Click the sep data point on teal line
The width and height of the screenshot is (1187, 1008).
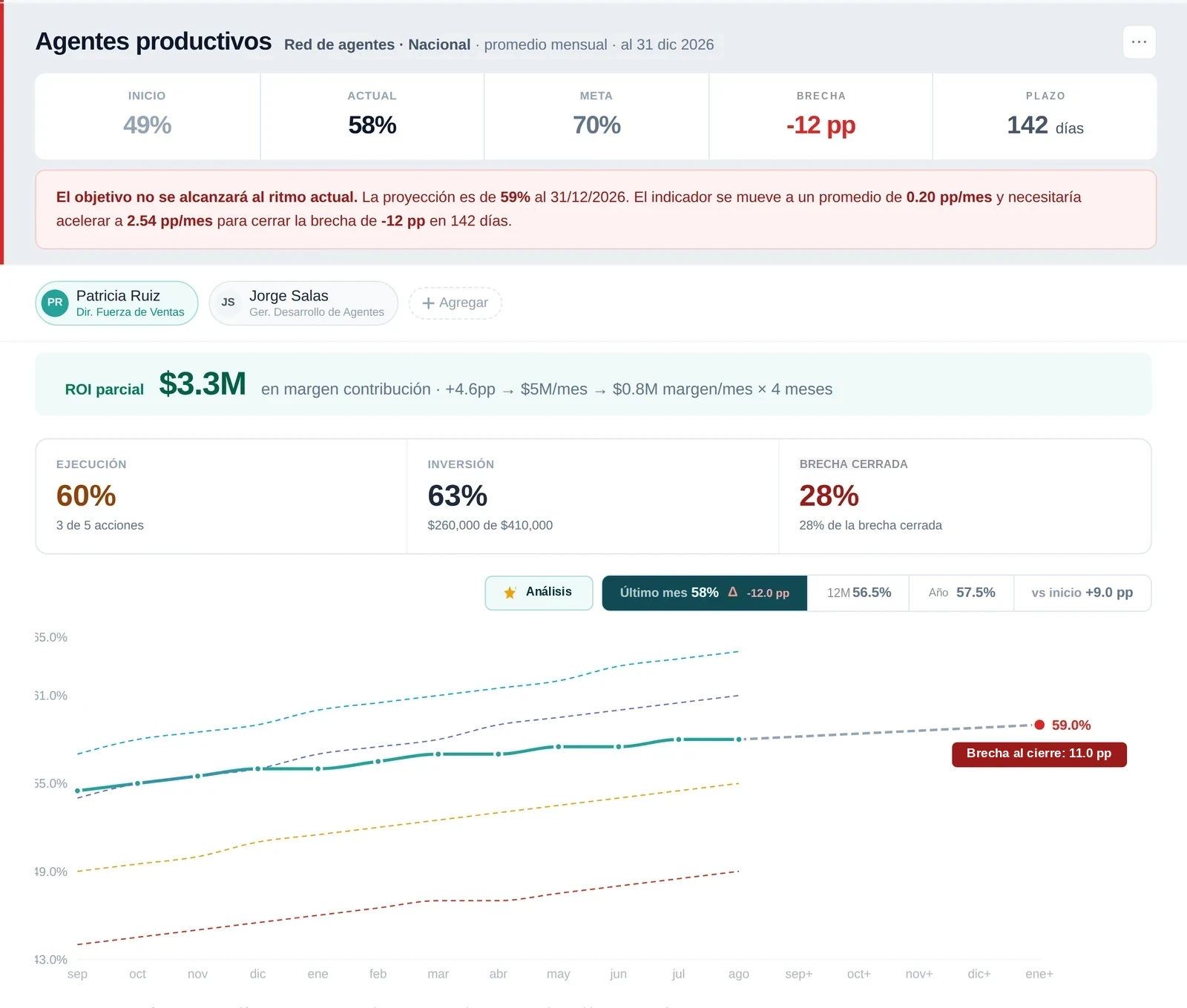point(77,791)
